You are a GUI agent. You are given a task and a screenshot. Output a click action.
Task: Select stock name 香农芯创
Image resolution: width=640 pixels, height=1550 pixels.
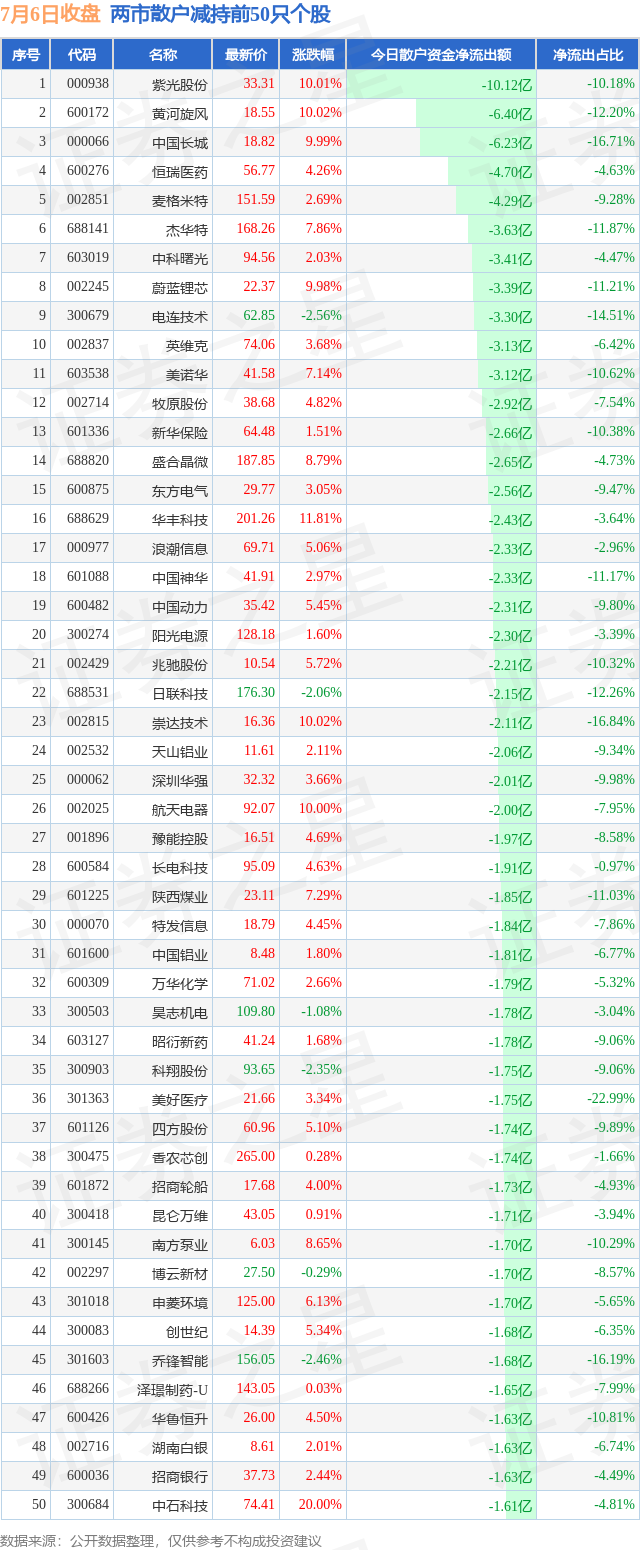(x=180, y=1157)
